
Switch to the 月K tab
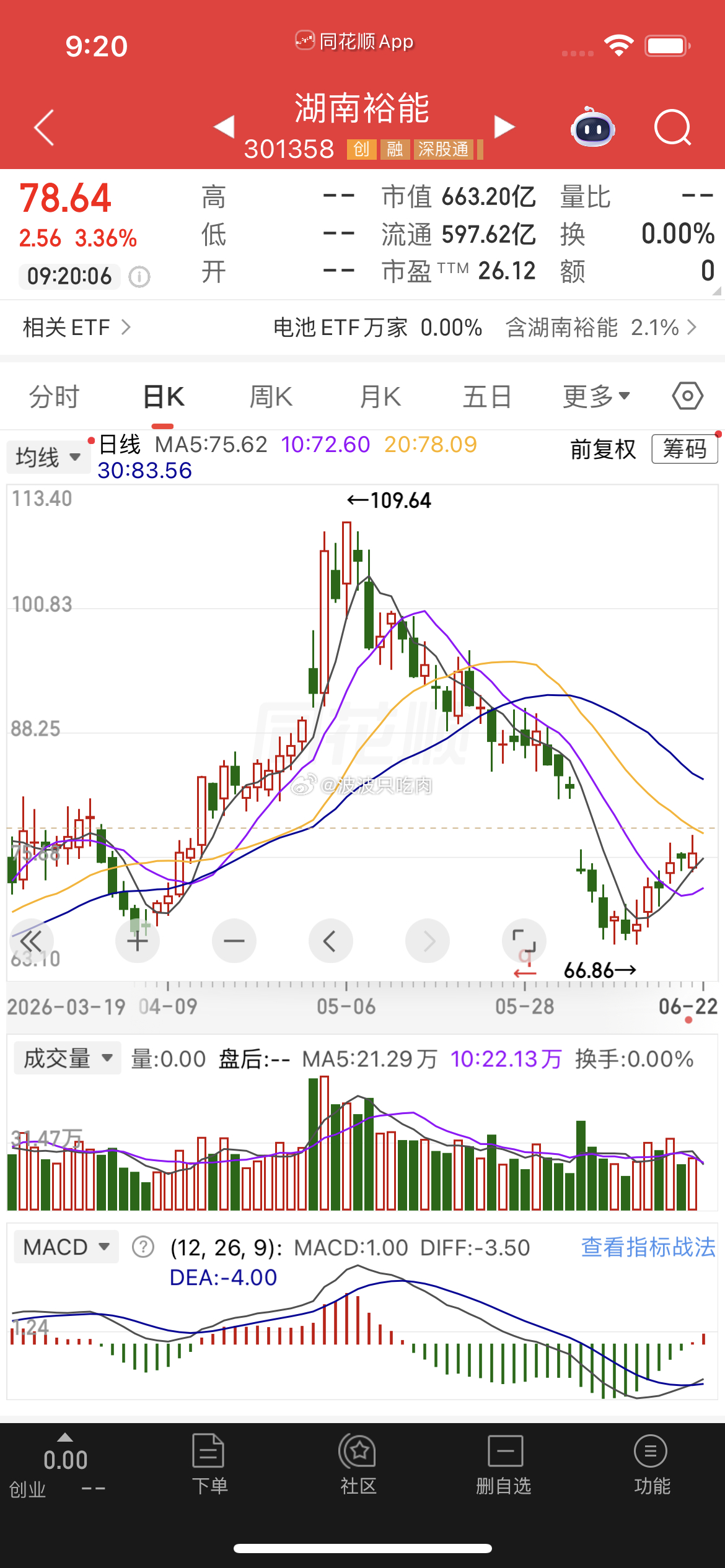click(x=380, y=396)
